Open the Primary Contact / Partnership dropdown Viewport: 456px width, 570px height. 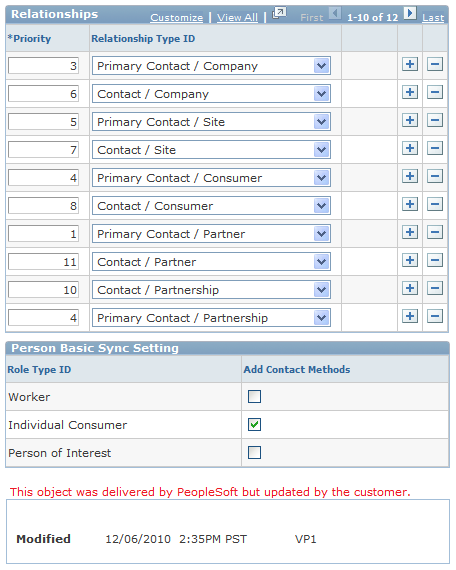211,318
